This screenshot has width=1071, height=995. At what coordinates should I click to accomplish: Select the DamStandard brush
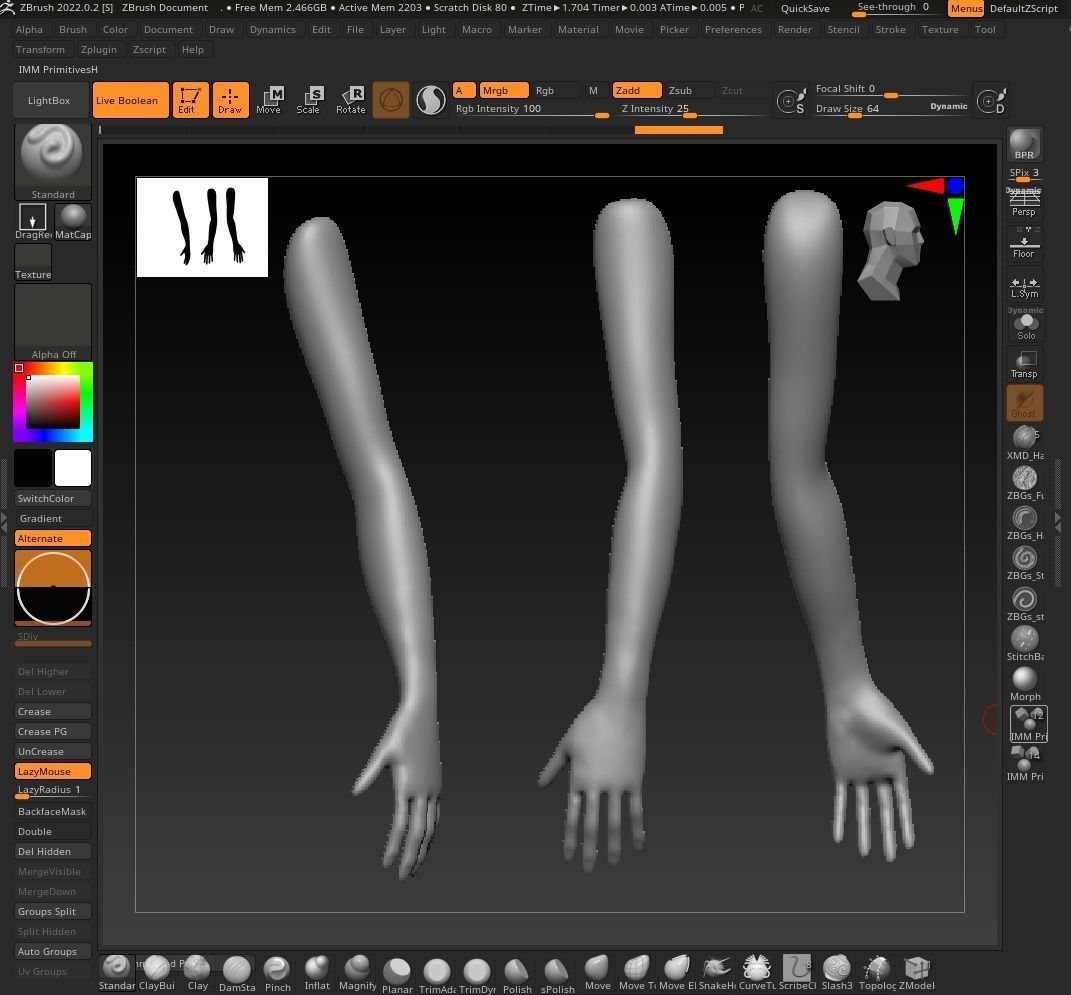pos(237,970)
